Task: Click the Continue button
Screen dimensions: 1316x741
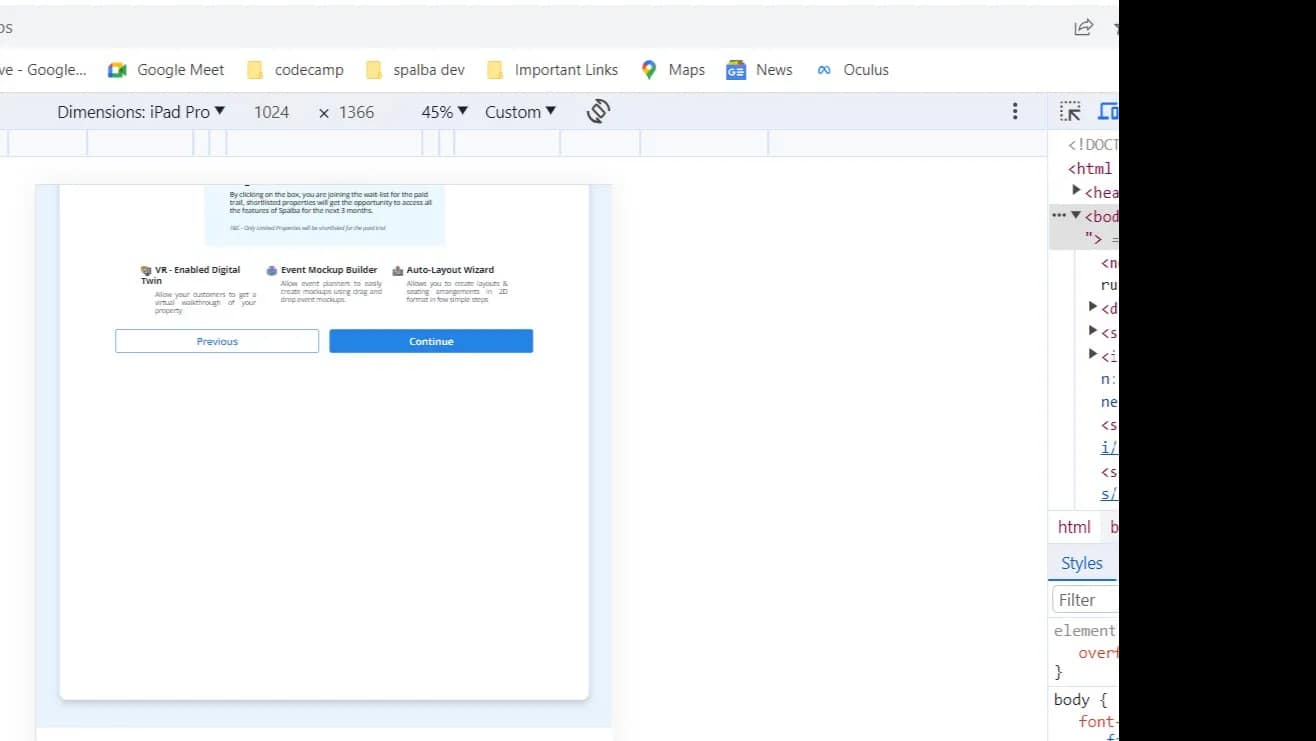Action: tap(431, 341)
